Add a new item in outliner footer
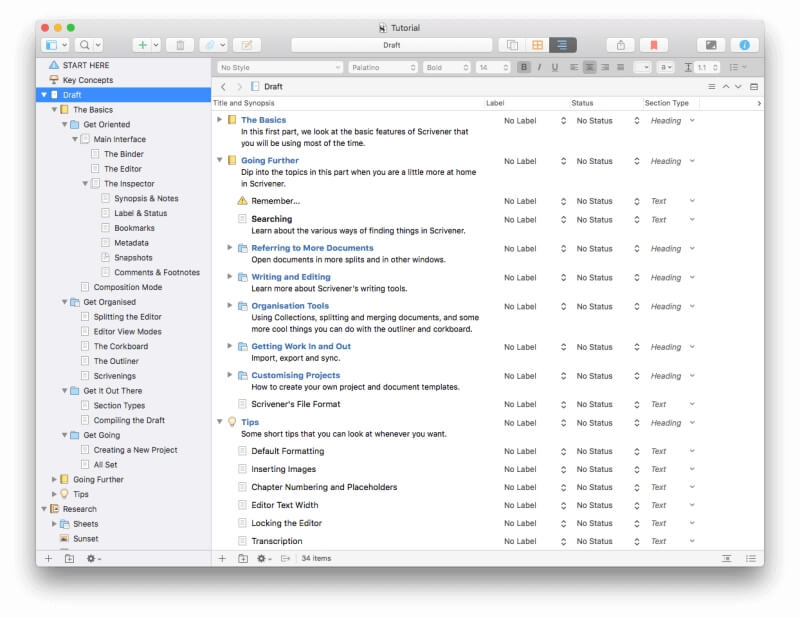The height and width of the screenshot is (618, 800). [x=222, y=559]
